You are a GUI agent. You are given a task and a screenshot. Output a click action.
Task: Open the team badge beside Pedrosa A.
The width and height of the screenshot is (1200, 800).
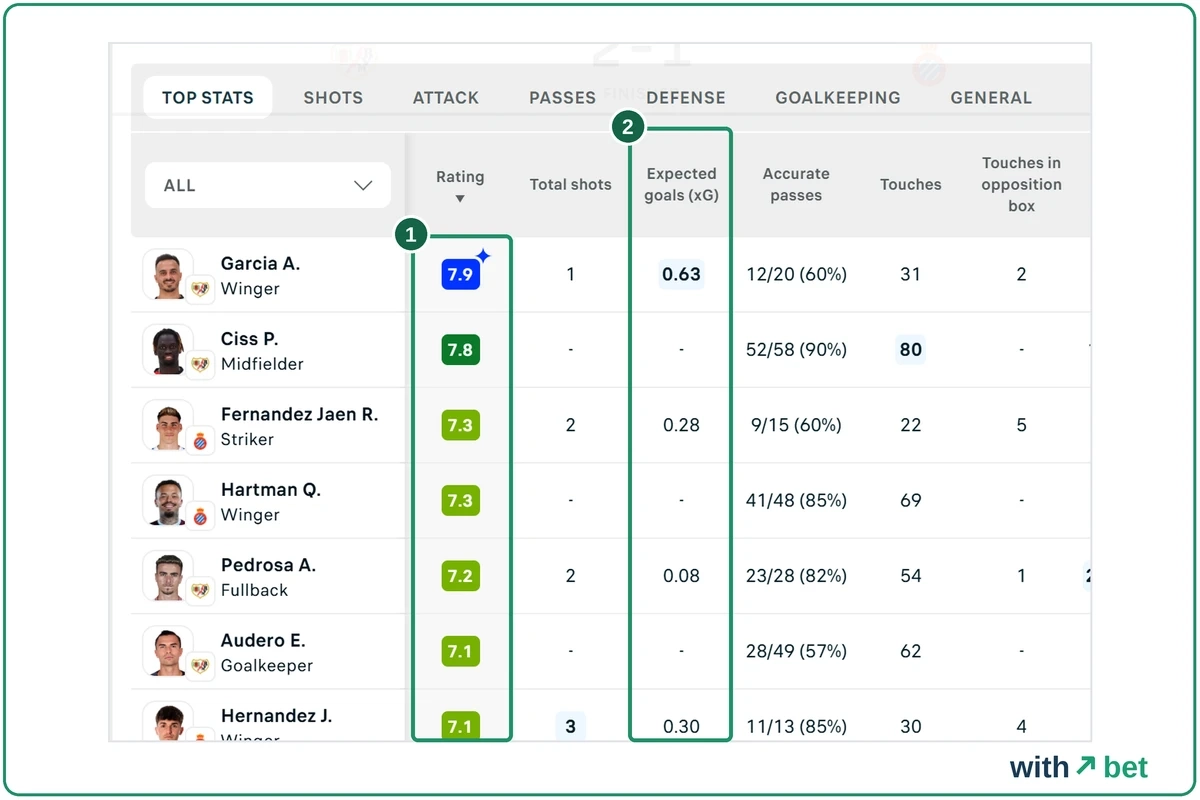[200, 590]
